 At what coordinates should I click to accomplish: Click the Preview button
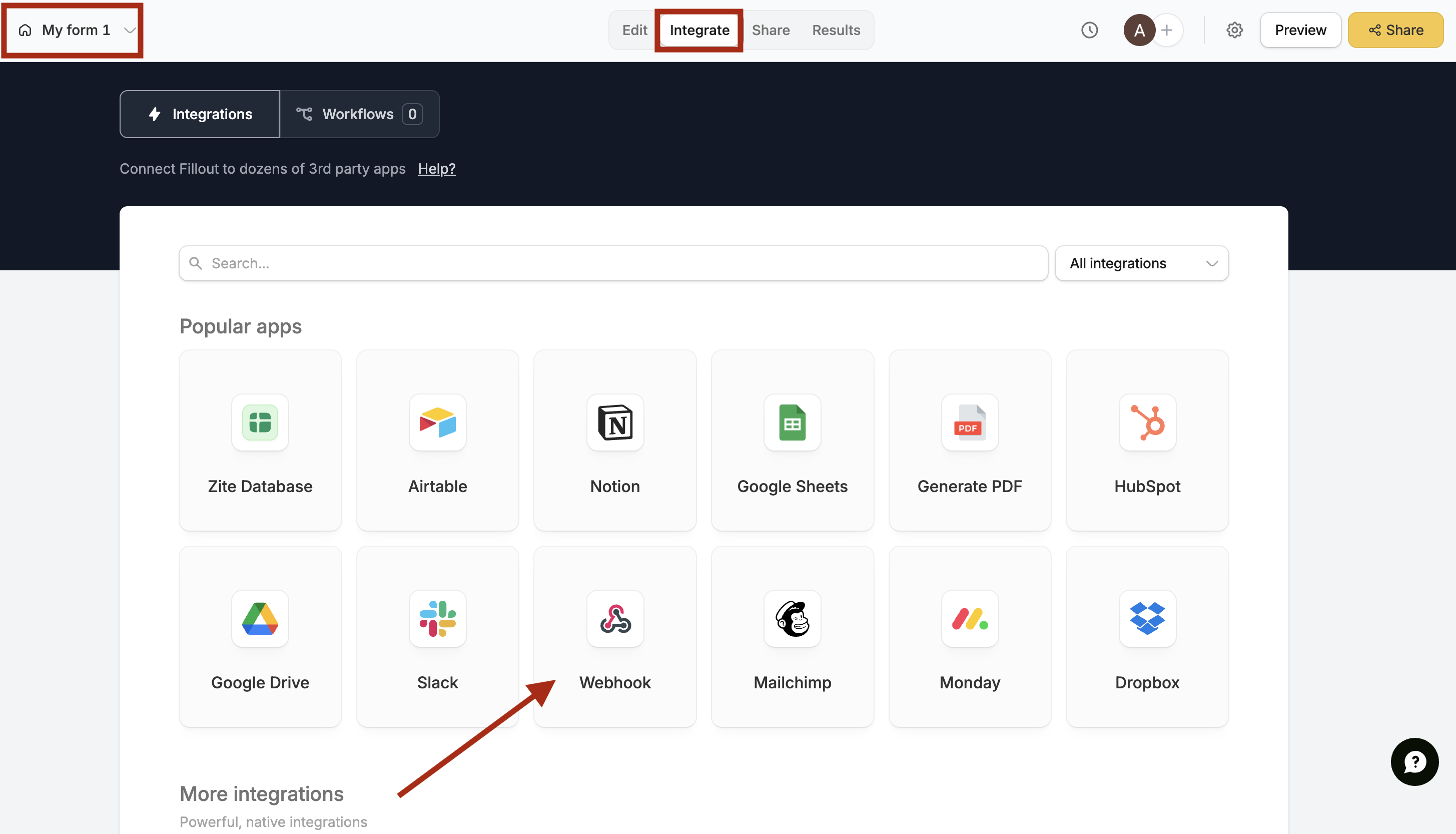pyautogui.click(x=1300, y=30)
